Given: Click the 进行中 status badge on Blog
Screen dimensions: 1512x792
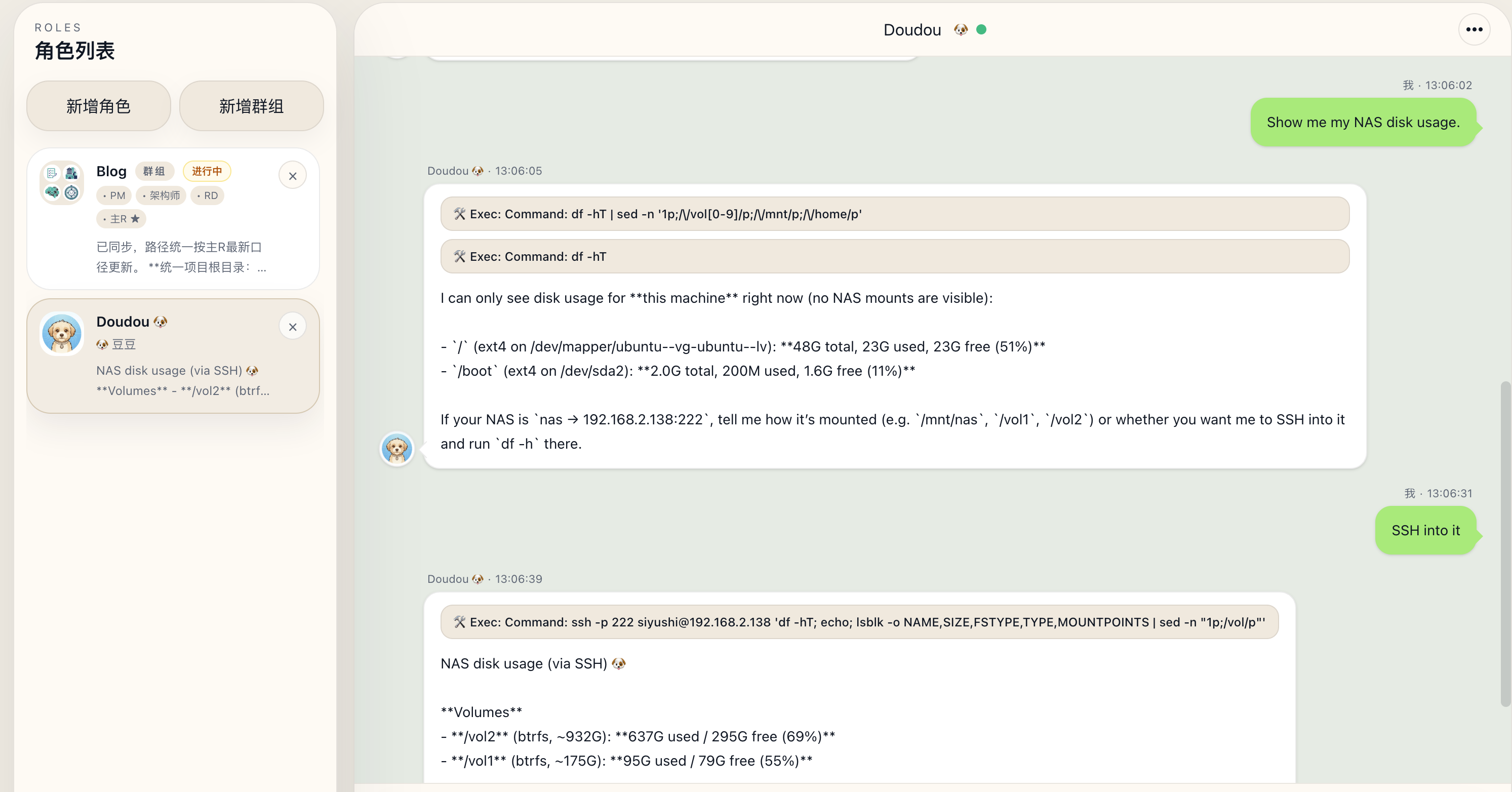Looking at the screenshot, I should [x=207, y=172].
